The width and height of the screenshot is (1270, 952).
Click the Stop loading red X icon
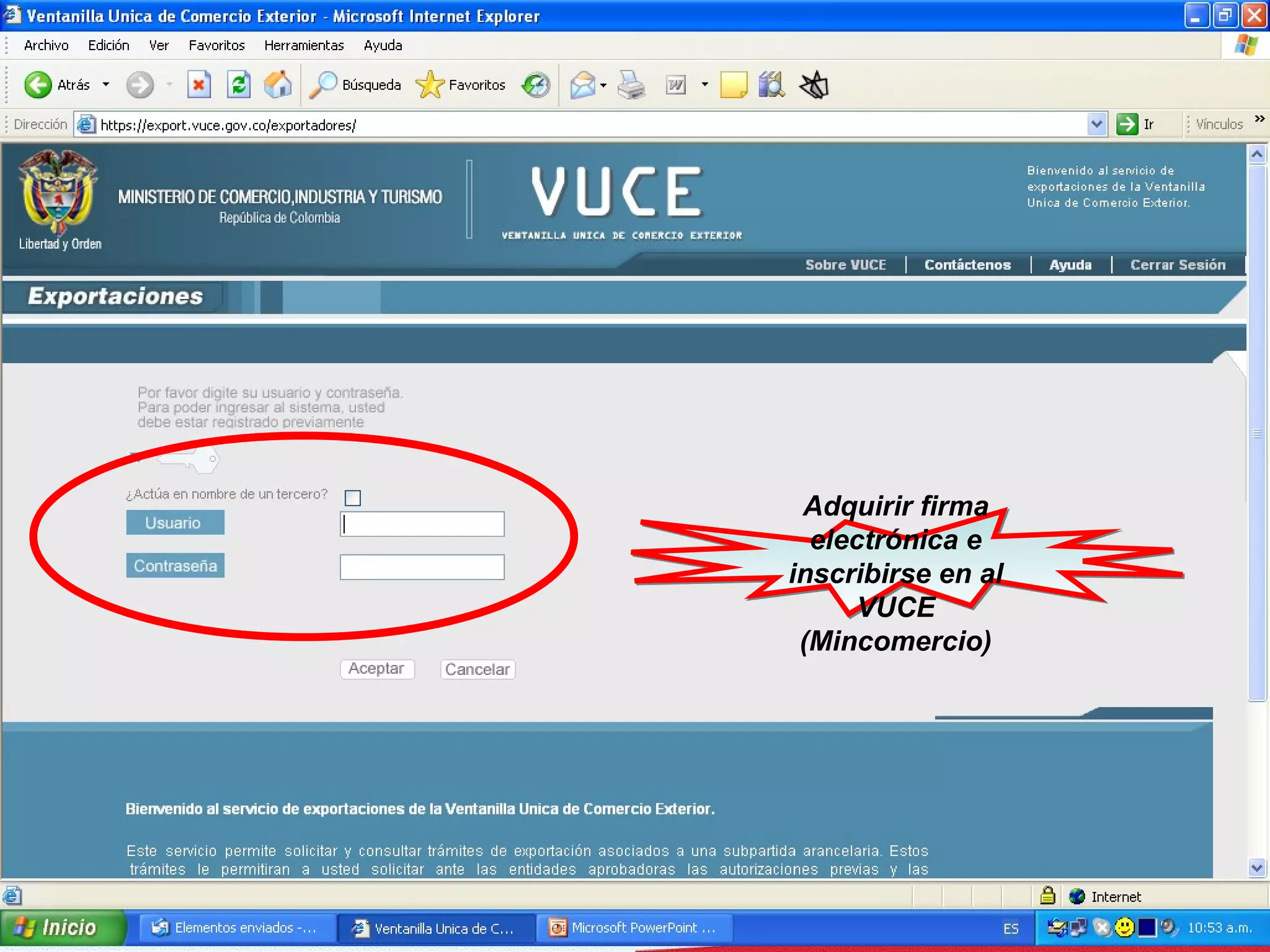pos(198,85)
